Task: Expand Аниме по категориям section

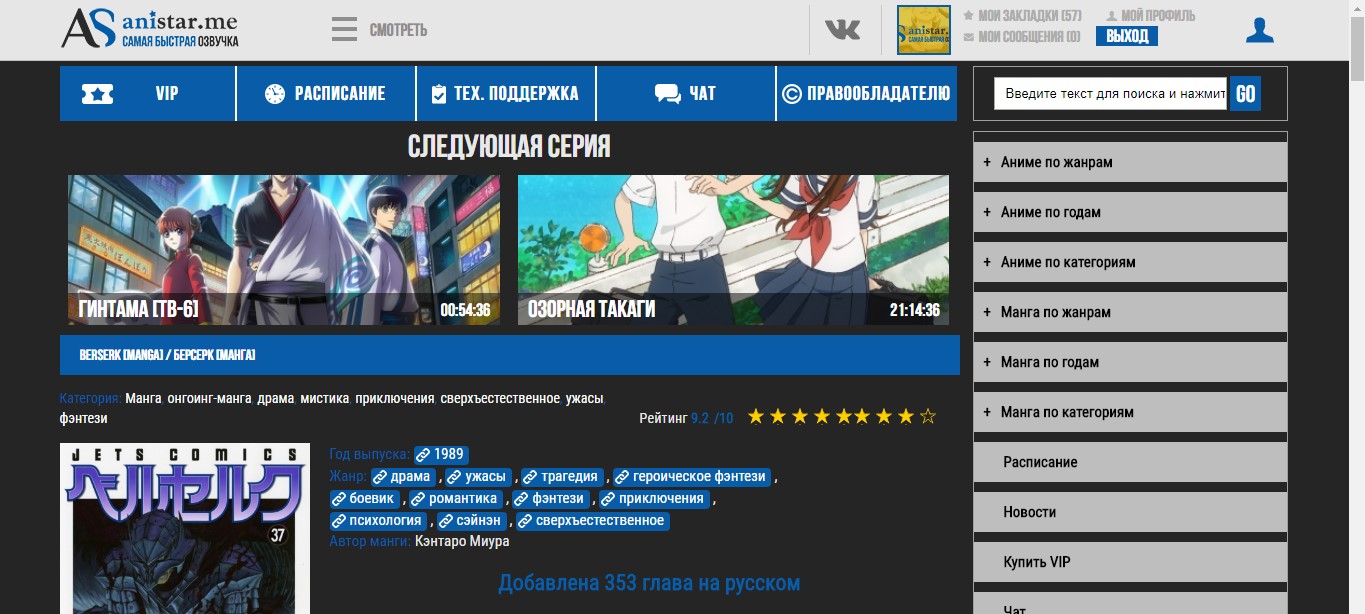Action: (x=1130, y=262)
